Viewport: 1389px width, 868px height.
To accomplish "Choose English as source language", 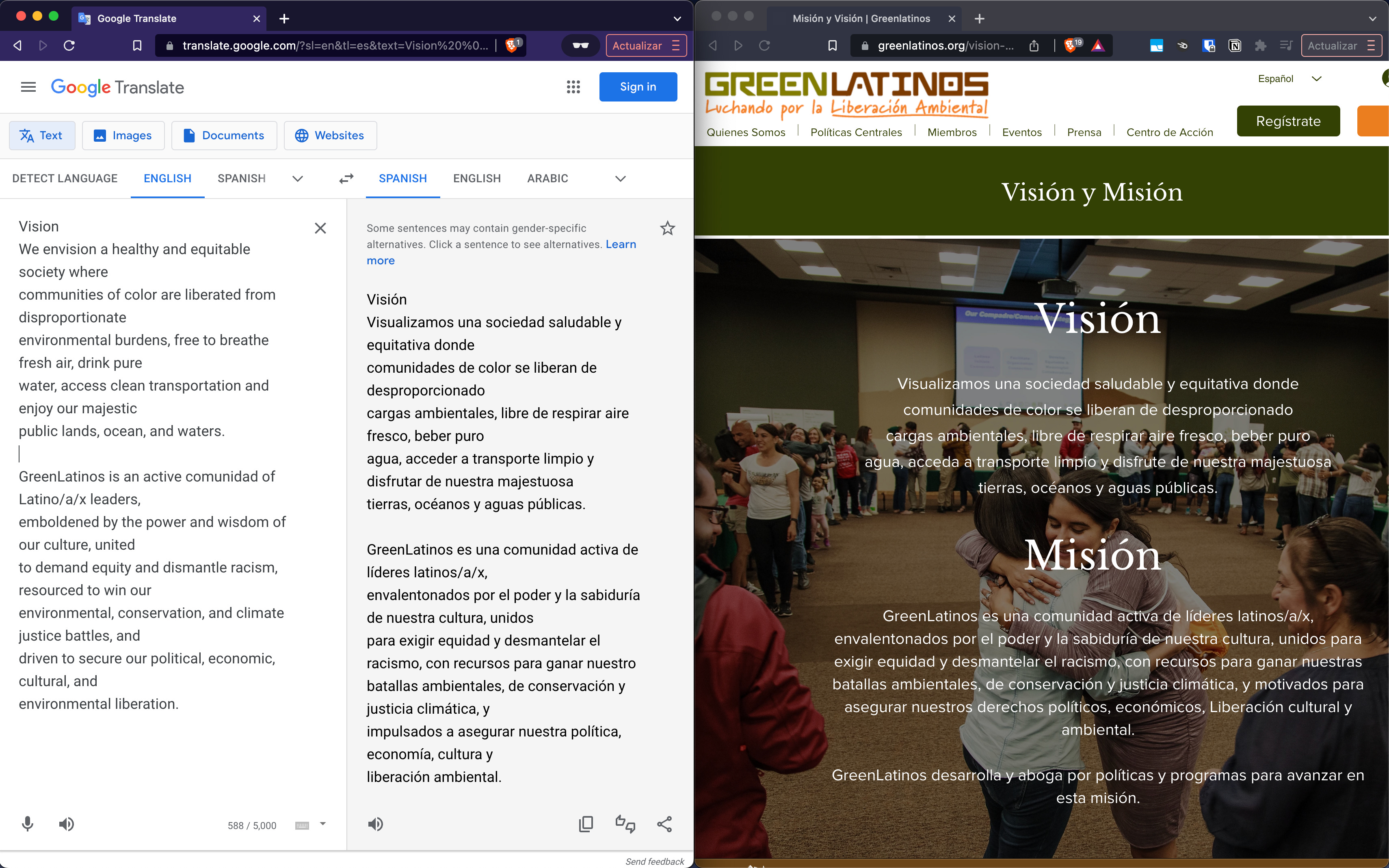I will pyautogui.click(x=168, y=179).
